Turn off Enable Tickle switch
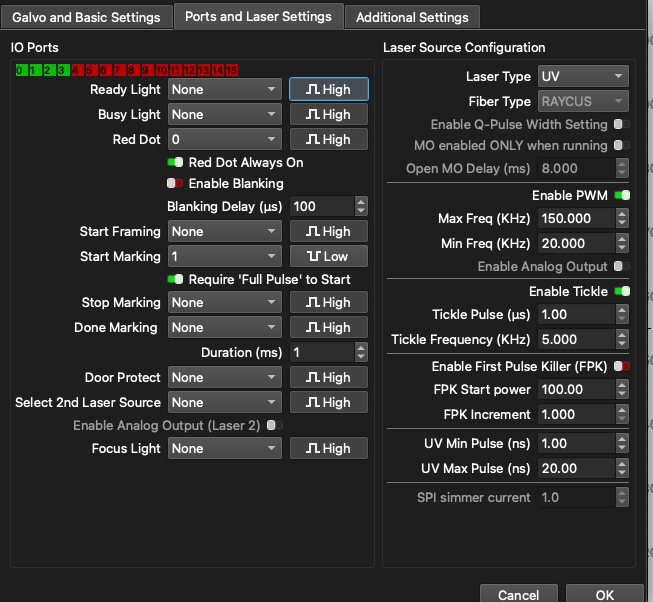 pos(622,291)
